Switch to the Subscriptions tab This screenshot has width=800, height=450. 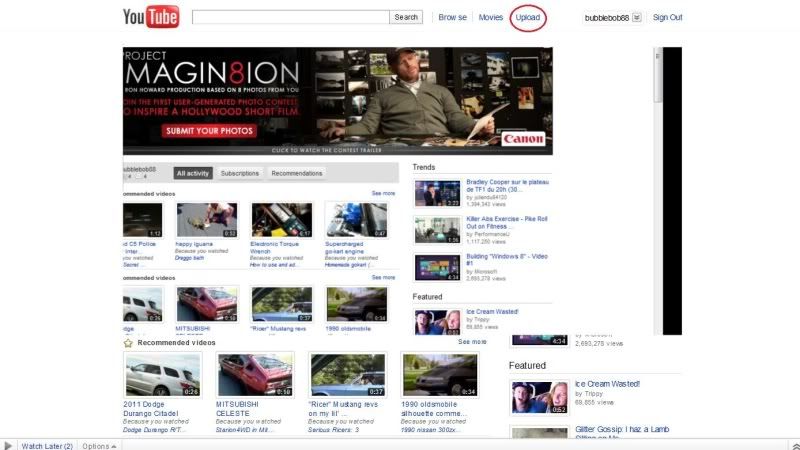point(240,173)
